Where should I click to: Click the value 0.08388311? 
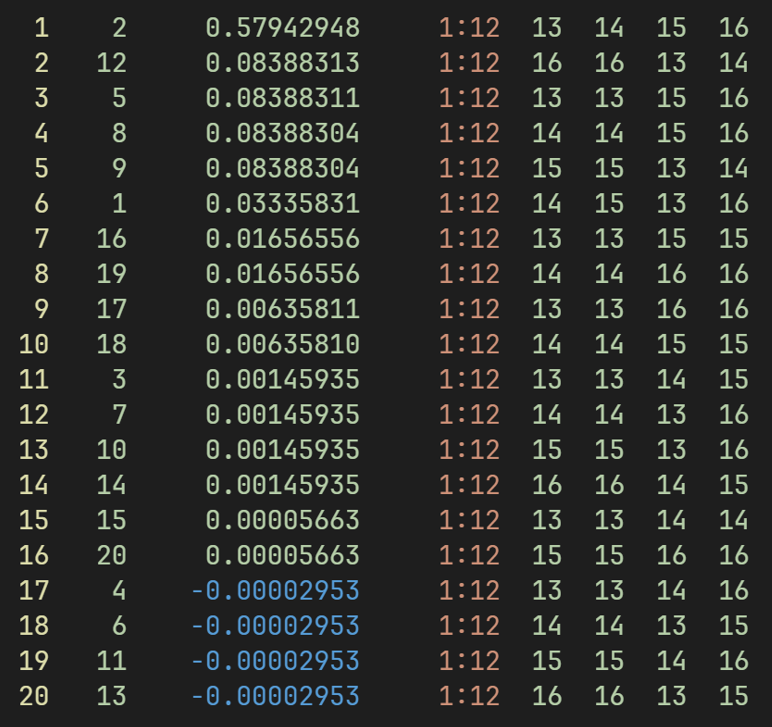click(282, 98)
